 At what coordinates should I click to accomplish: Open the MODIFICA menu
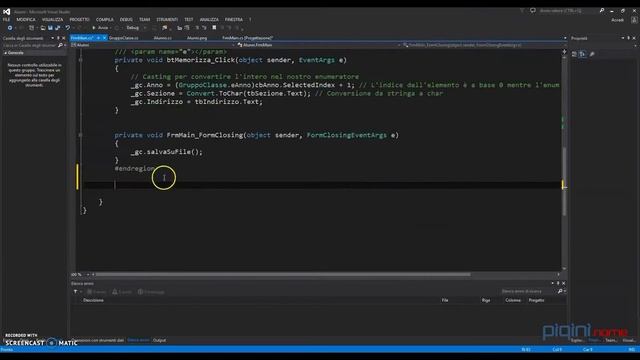tap(26, 20)
